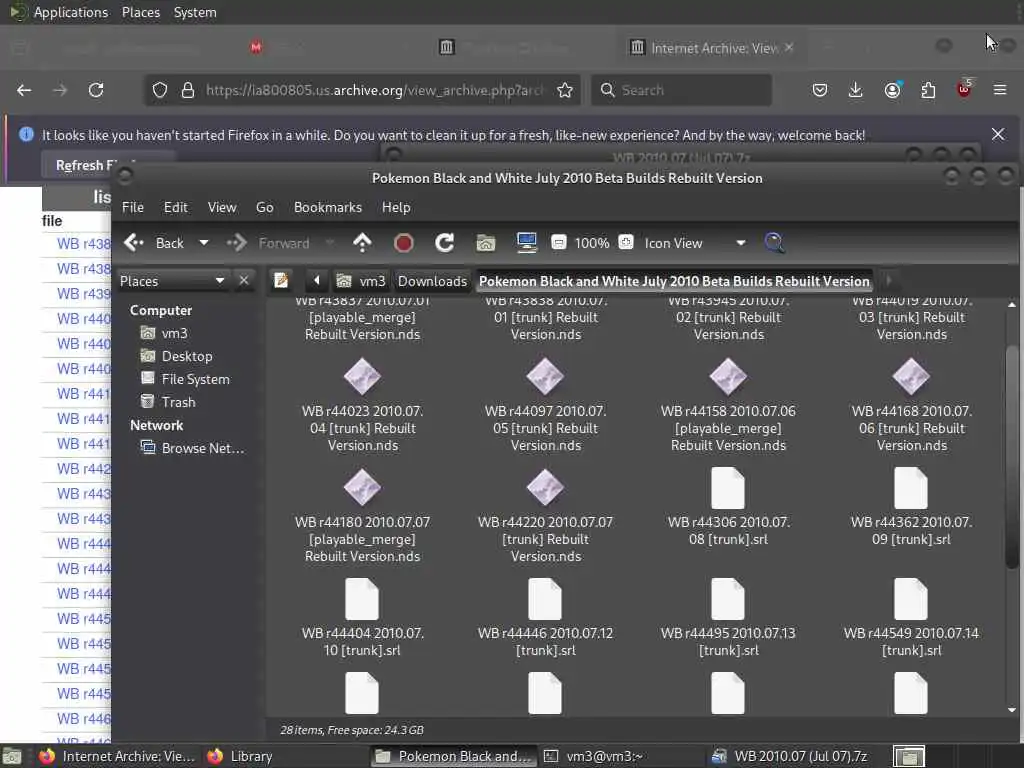Select the WB r44549 2010.07.14 srl file icon
The image size is (1024, 768).
click(x=911, y=599)
